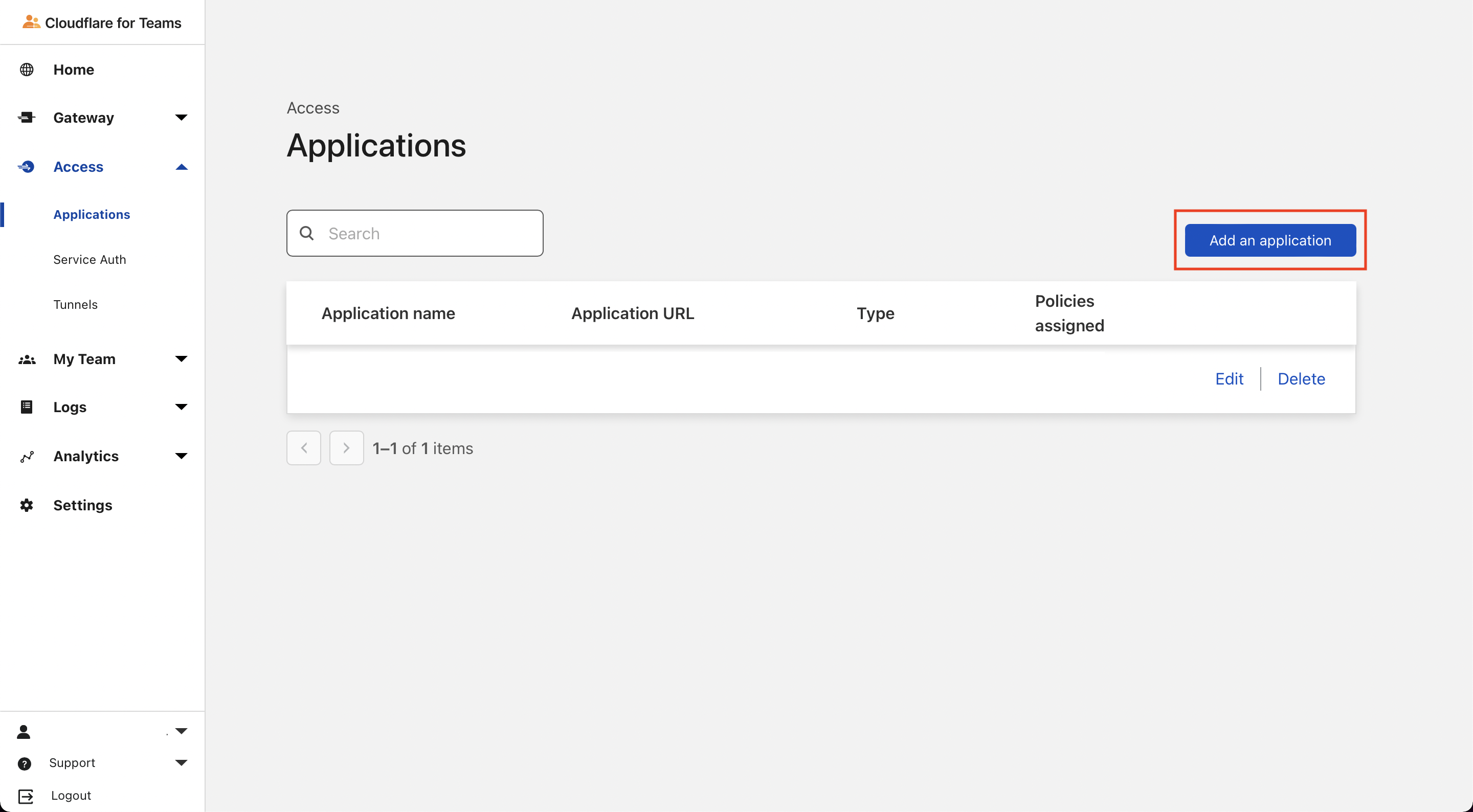Expand the Logs section arrow
This screenshot has height=812, width=1473.
click(x=181, y=407)
